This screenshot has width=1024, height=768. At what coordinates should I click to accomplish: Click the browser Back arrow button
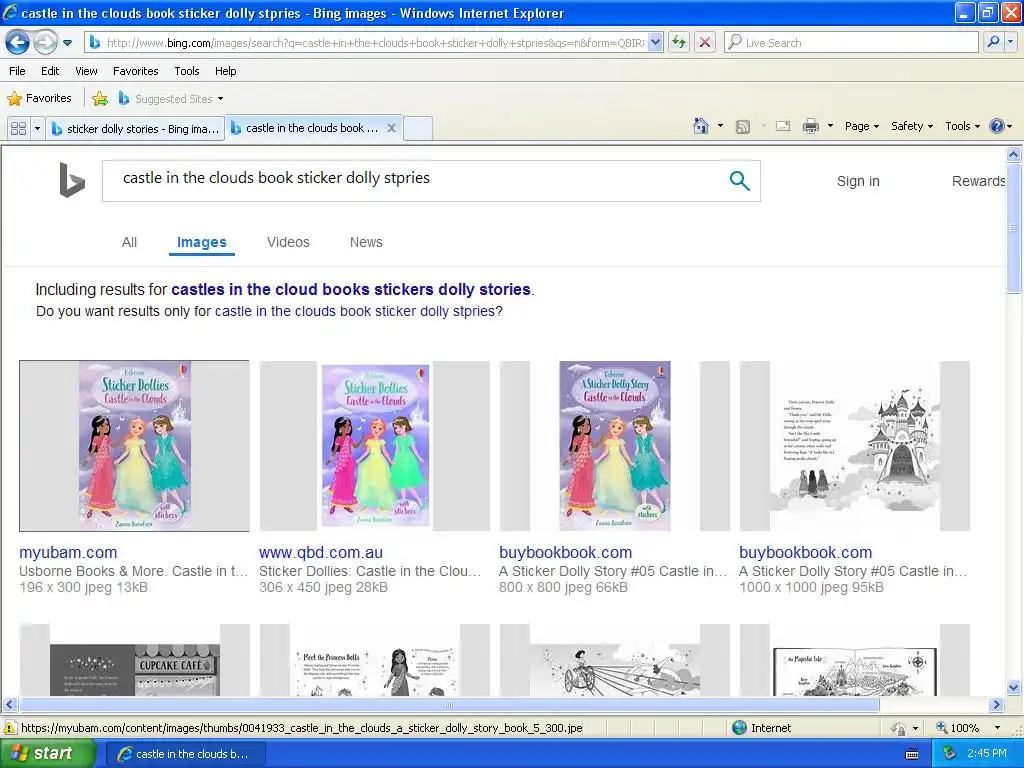click(x=18, y=43)
